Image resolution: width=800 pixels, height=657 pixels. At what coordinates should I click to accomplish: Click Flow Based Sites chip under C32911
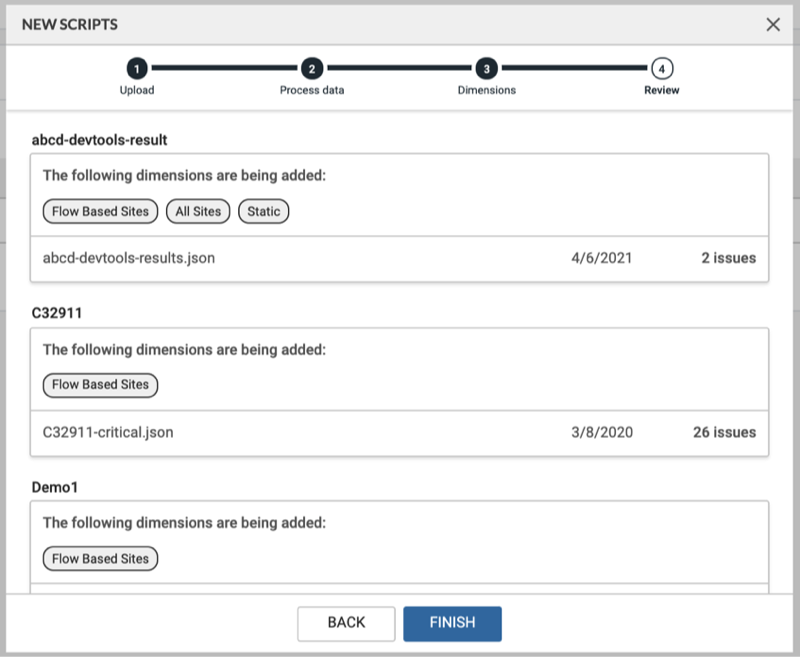click(x=100, y=385)
